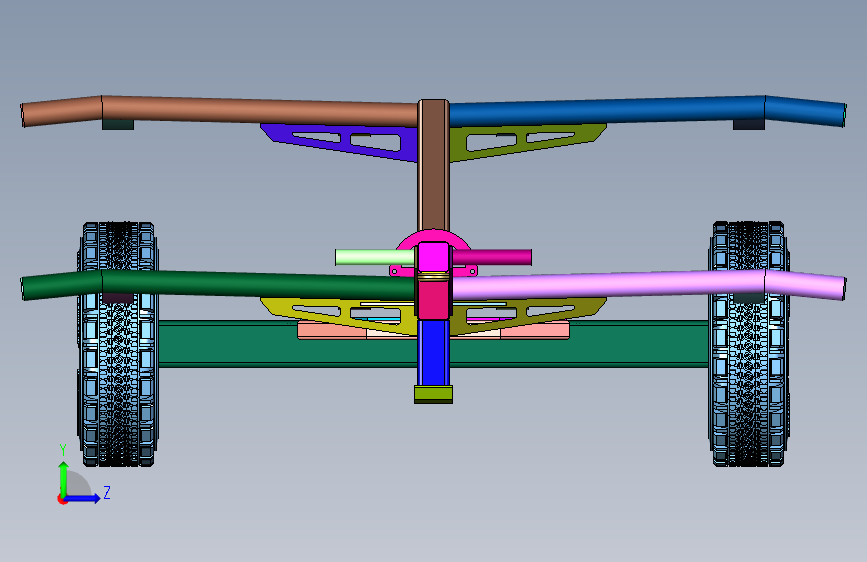Select the salmon-brown upper left tube

(221, 111)
